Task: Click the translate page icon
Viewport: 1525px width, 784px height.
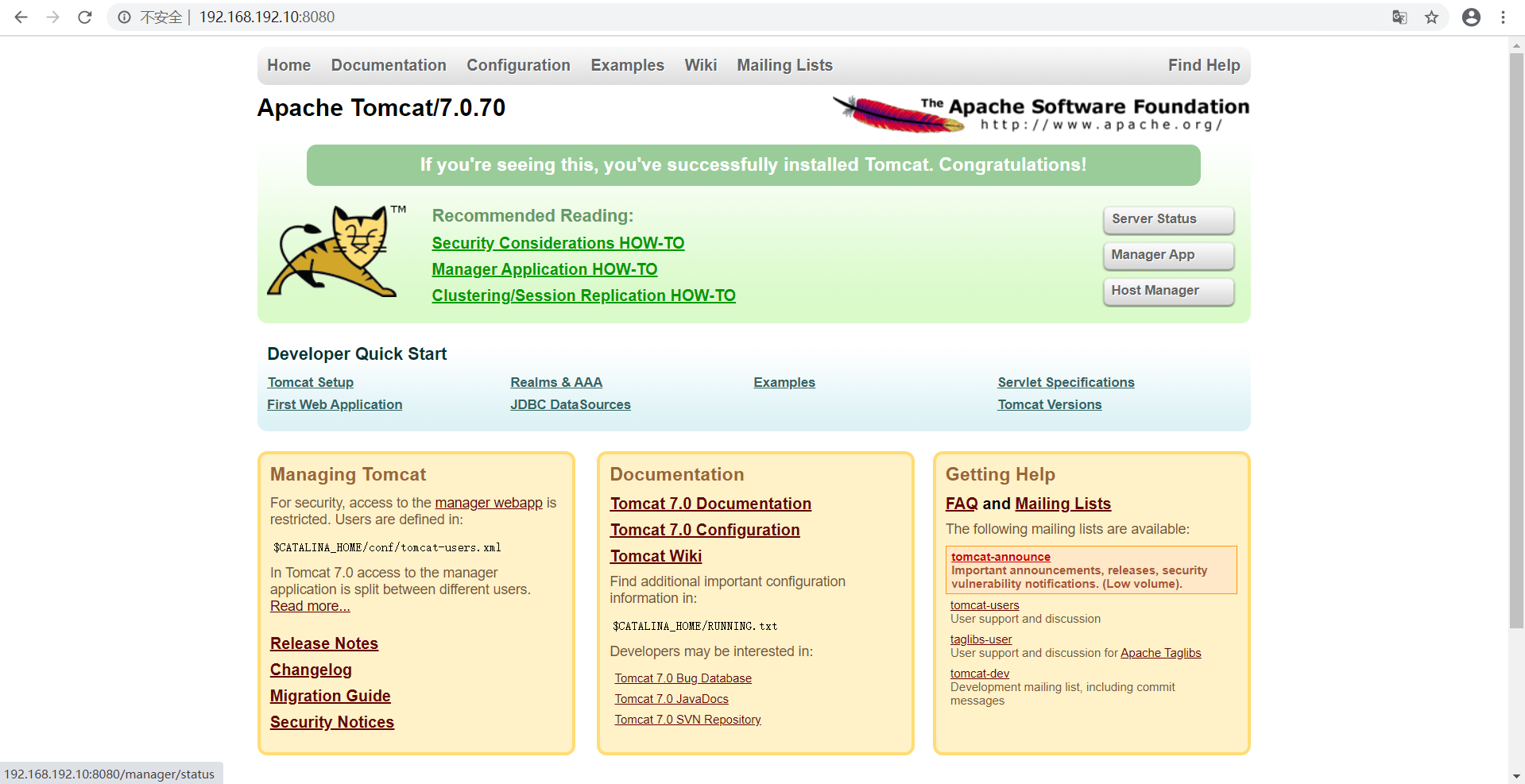Action: point(1399,17)
